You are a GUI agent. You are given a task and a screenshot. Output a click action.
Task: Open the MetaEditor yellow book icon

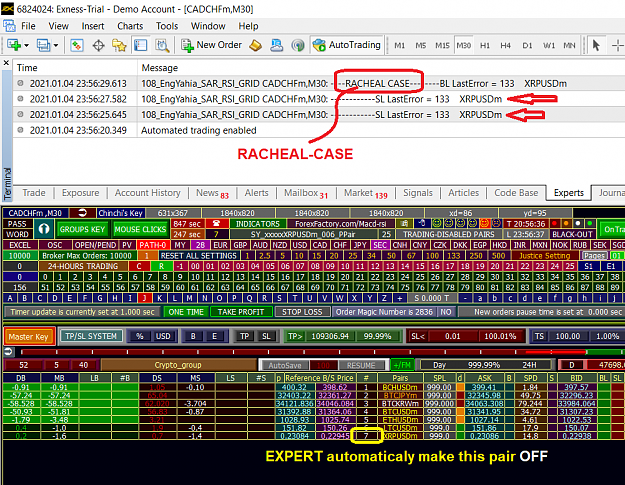(256, 45)
